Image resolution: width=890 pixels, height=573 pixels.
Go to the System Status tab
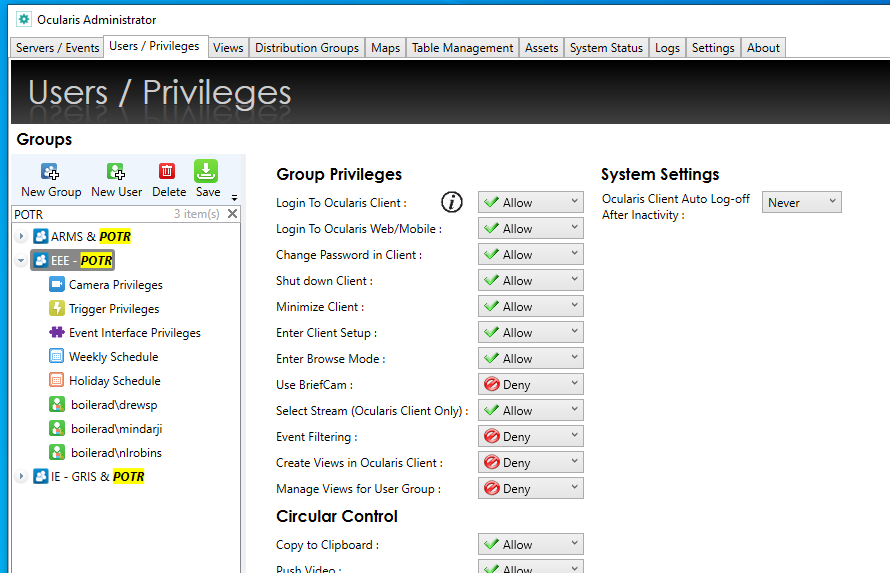coord(606,48)
